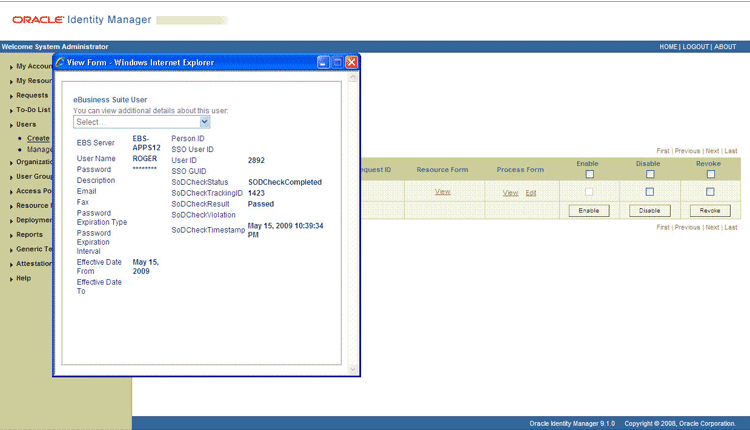
Task: Select User Groups in the left navigation
Action: 34,176
